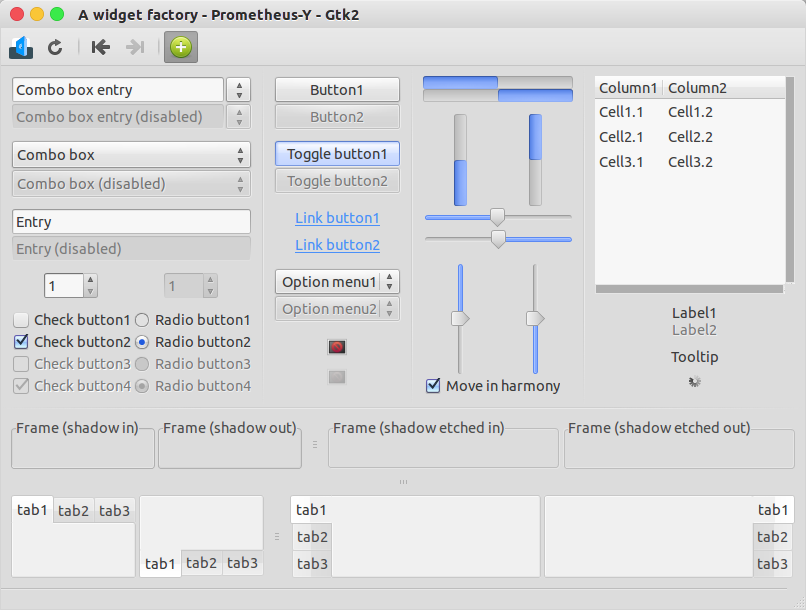Viewport: 806px width, 610px height.
Task: Click the go-to-first arrow toolbar icon
Action: tap(101, 47)
